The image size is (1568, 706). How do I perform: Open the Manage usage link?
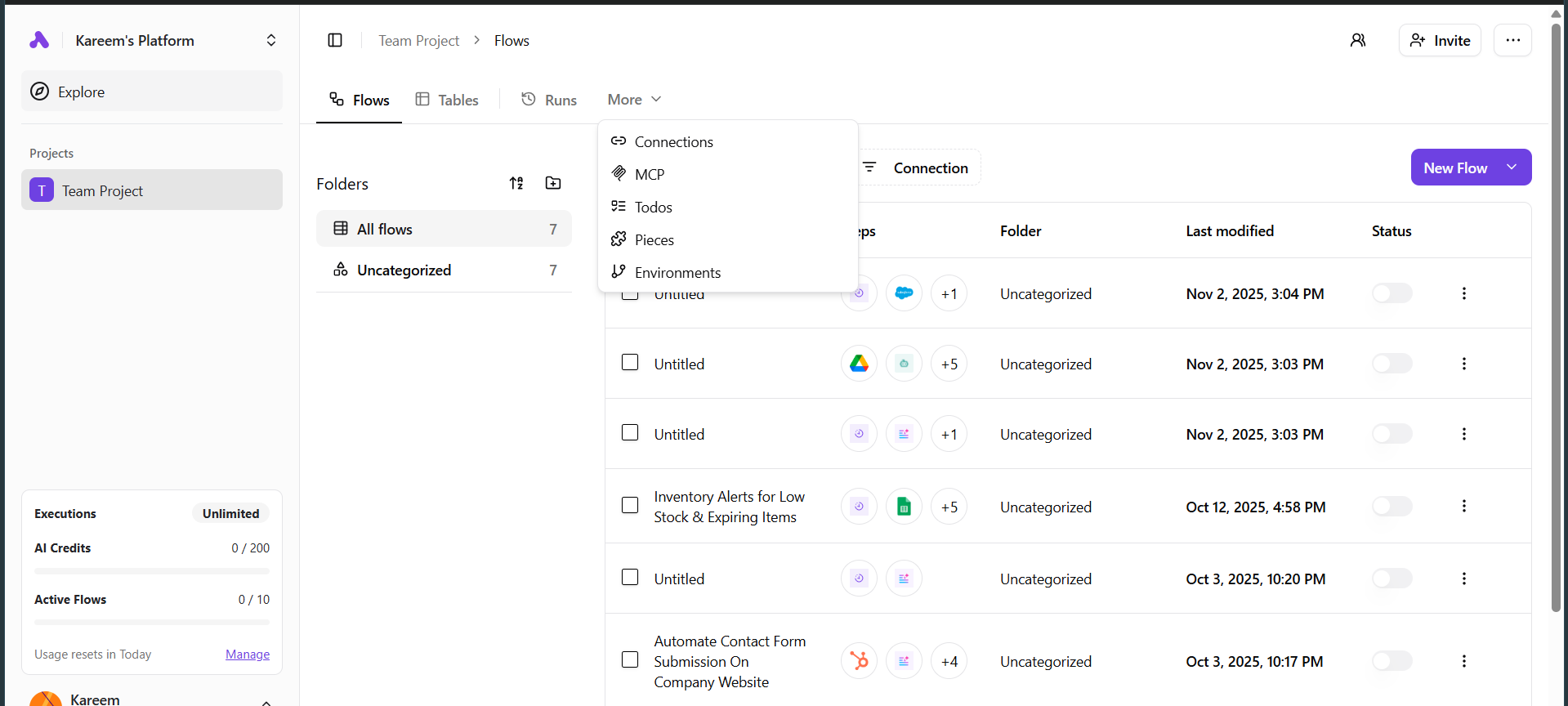coord(248,655)
